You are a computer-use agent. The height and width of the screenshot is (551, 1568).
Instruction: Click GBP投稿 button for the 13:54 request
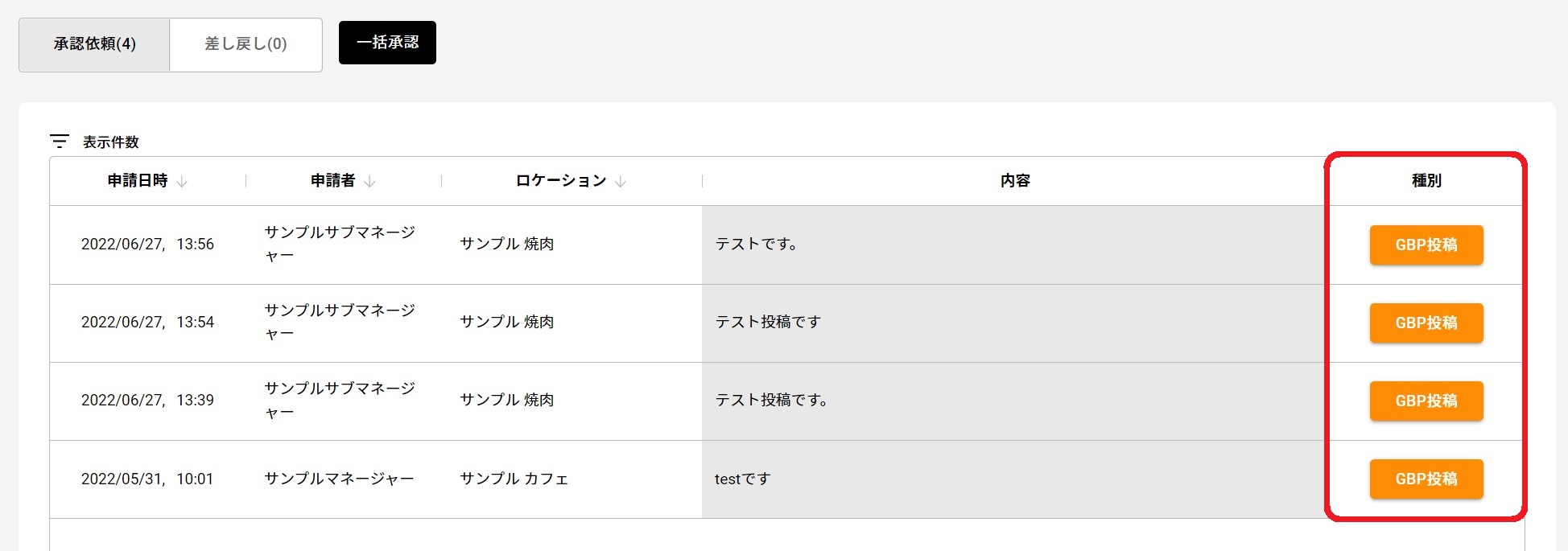point(1426,323)
